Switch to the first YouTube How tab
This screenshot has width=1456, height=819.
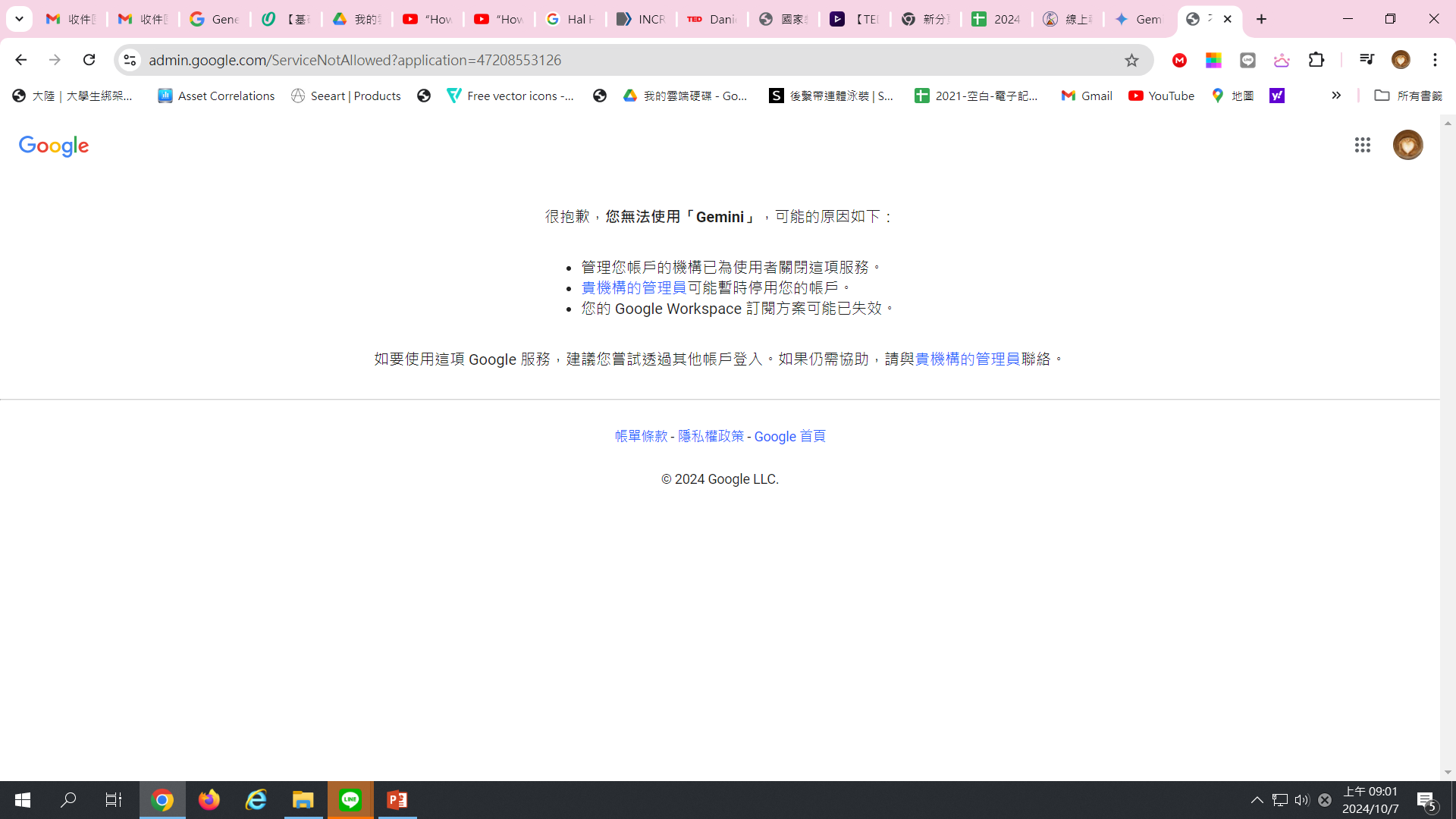click(428, 19)
